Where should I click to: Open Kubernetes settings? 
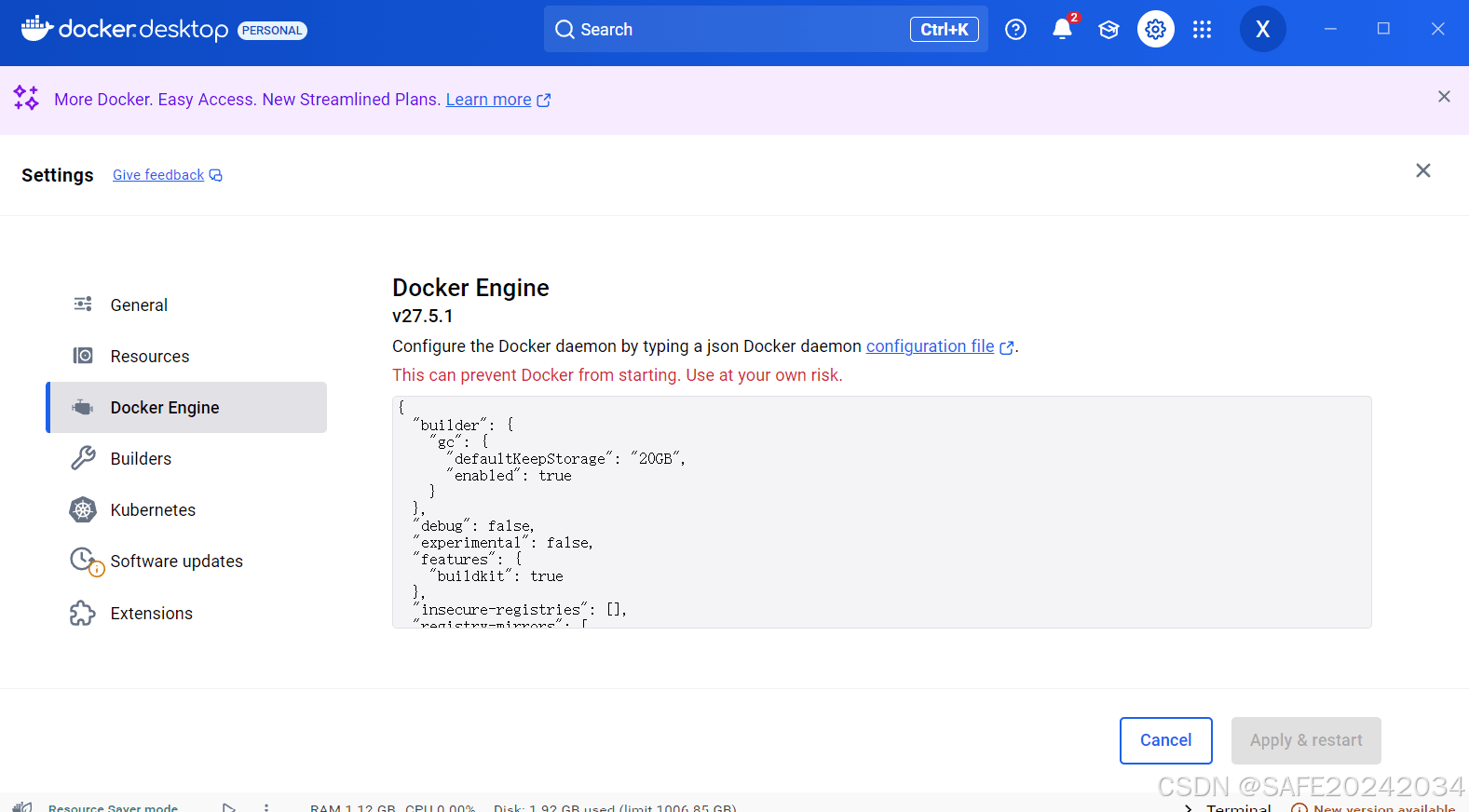coord(153,510)
